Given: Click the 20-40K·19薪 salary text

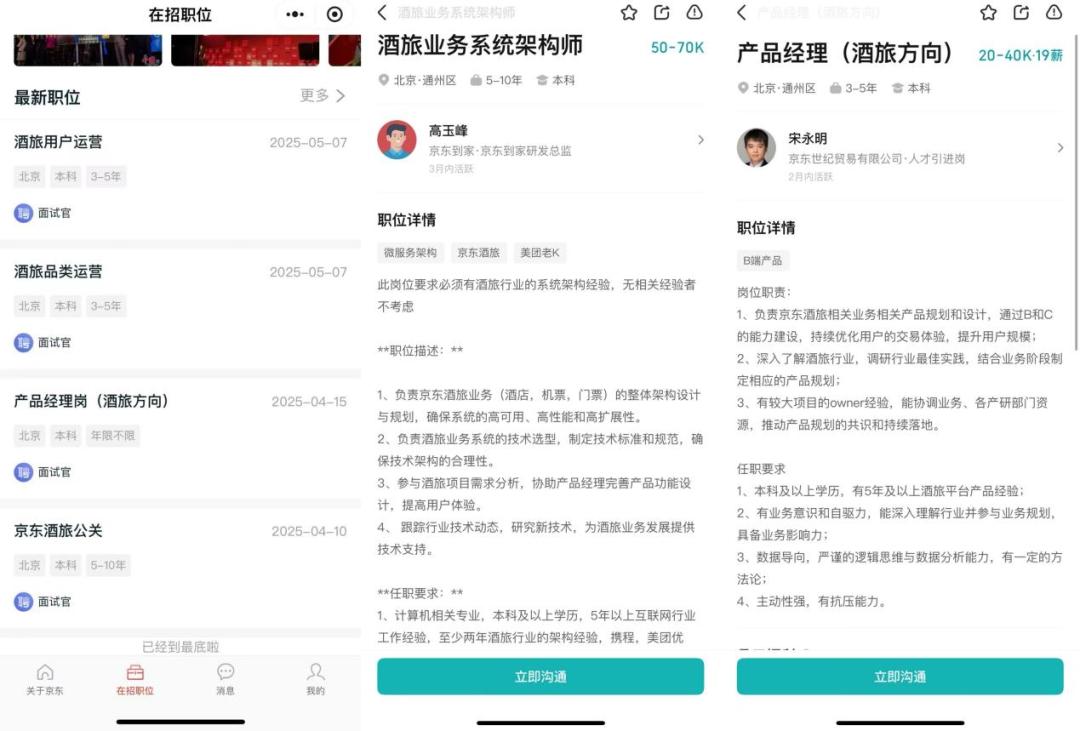Looking at the screenshot, I should (1021, 55).
